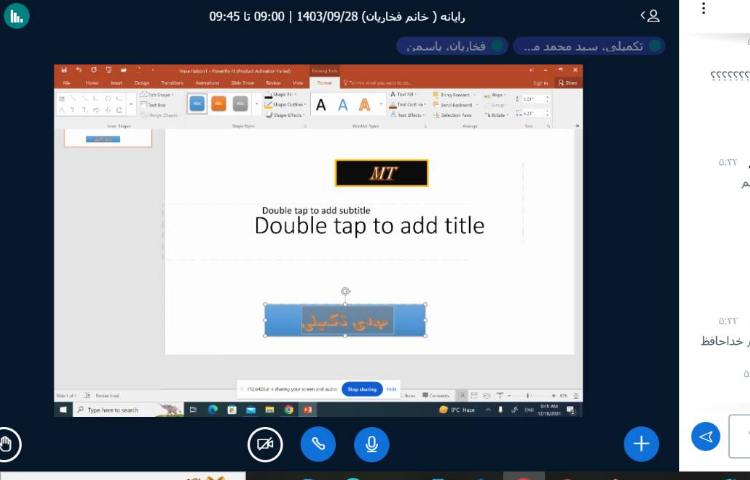
Task: Click the shape height size field
Action: pos(532,99)
